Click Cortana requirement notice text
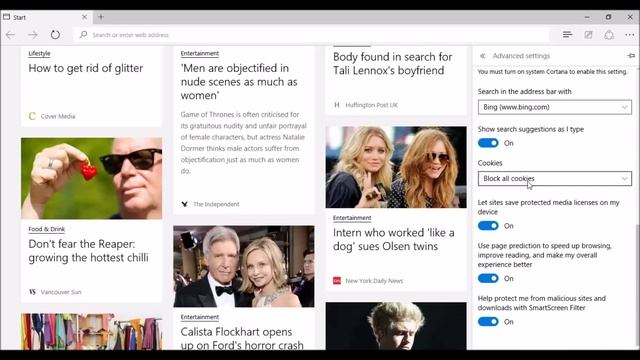 coord(552,72)
